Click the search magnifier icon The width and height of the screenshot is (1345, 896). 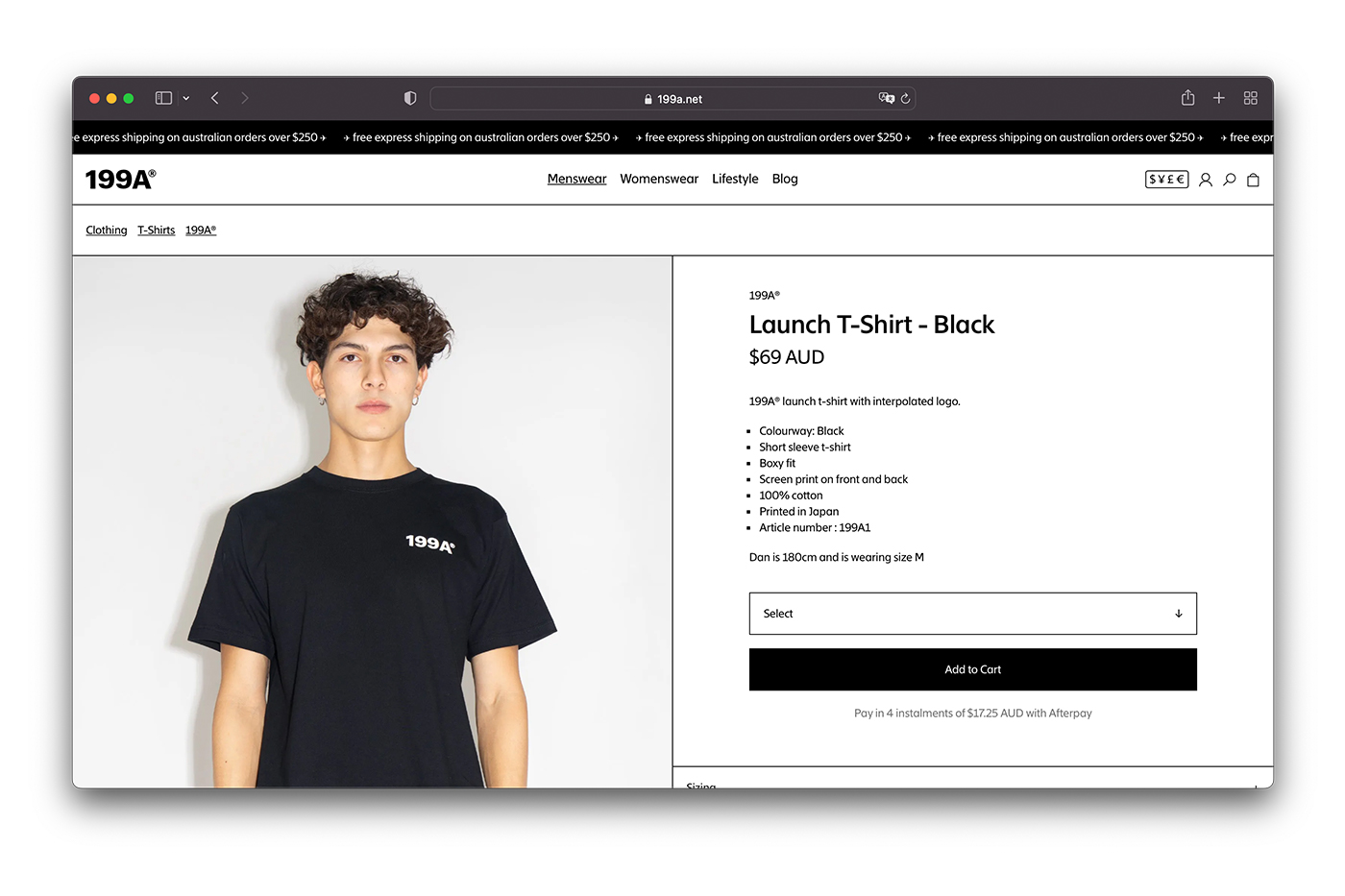pos(1229,180)
